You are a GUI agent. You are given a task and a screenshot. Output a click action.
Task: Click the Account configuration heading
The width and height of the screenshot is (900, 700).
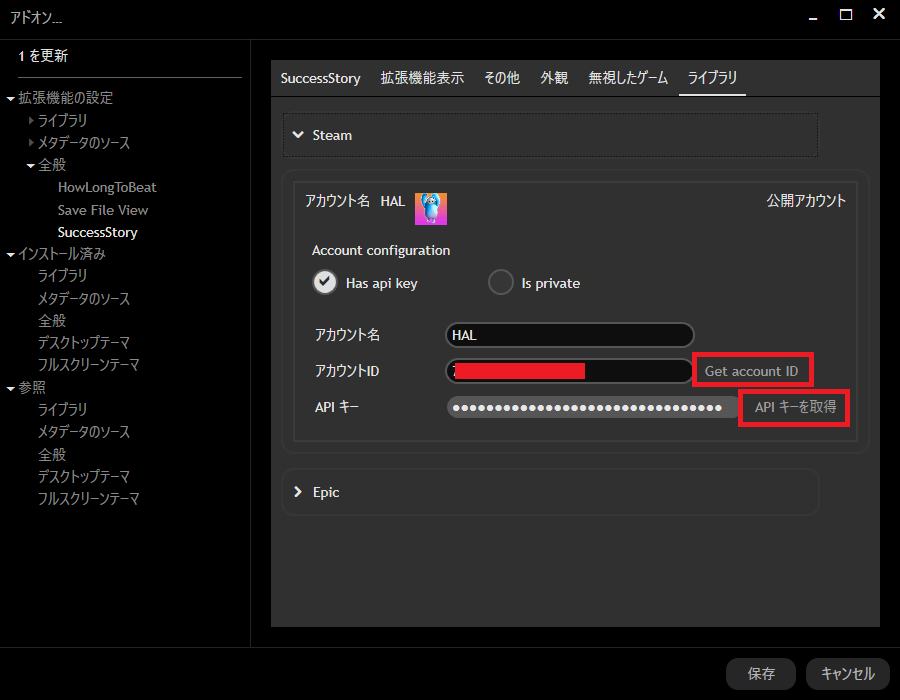tap(381, 251)
